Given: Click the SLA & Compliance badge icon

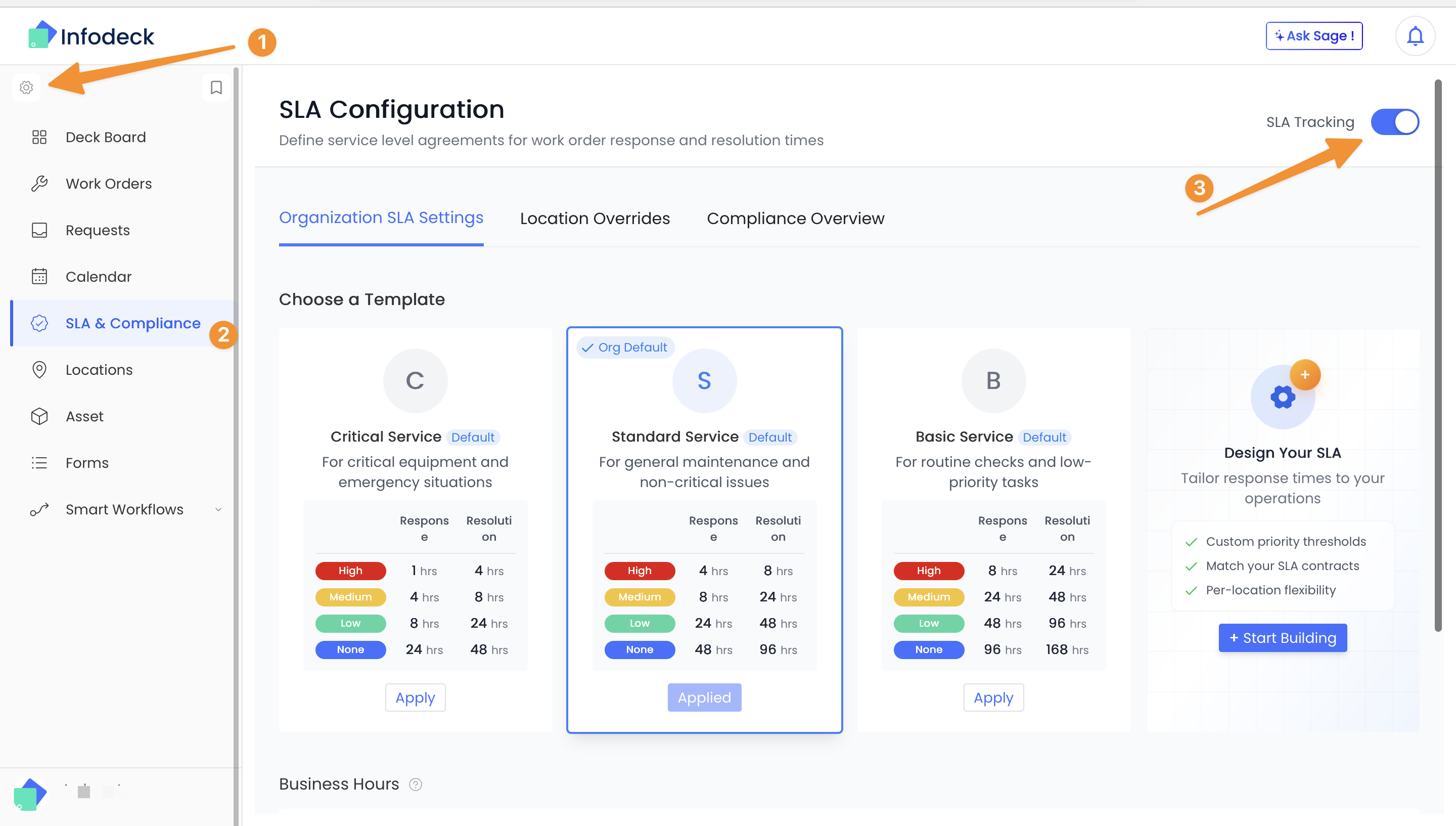Looking at the screenshot, I should coord(39,323).
